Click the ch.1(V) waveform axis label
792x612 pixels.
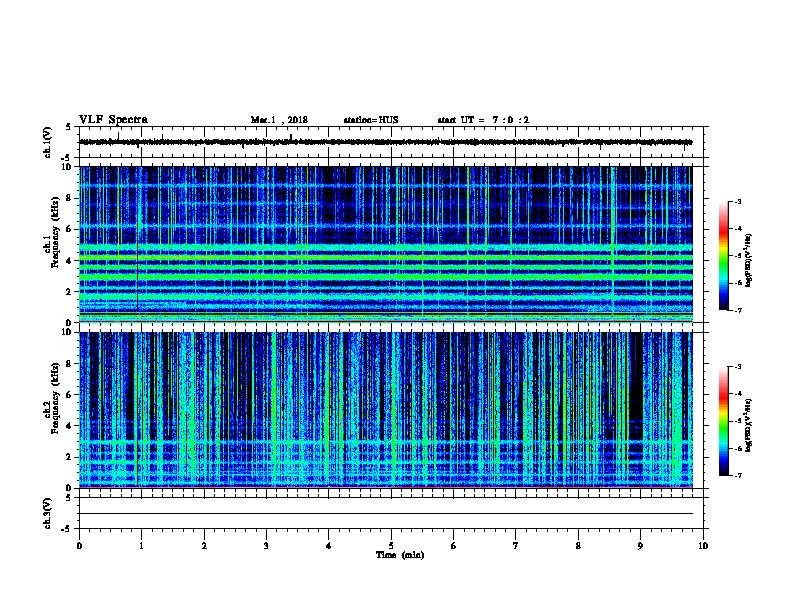[48, 142]
